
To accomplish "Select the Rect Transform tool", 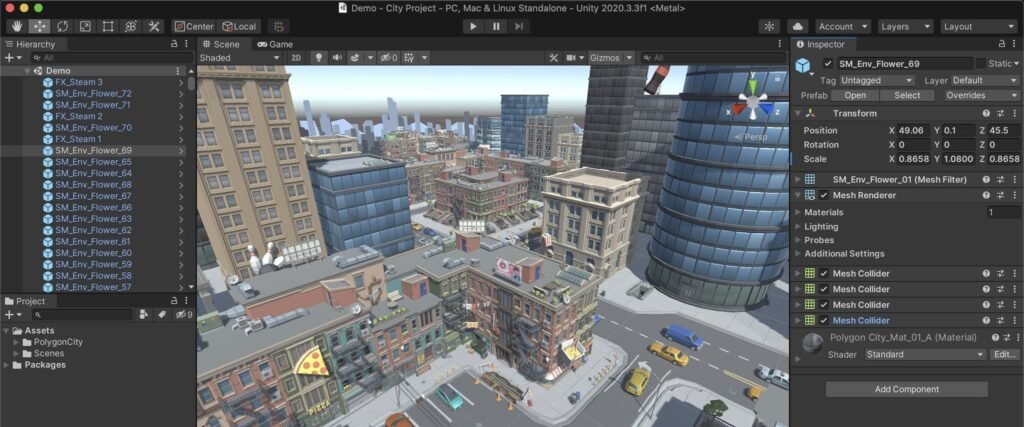I will [x=108, y=26].
